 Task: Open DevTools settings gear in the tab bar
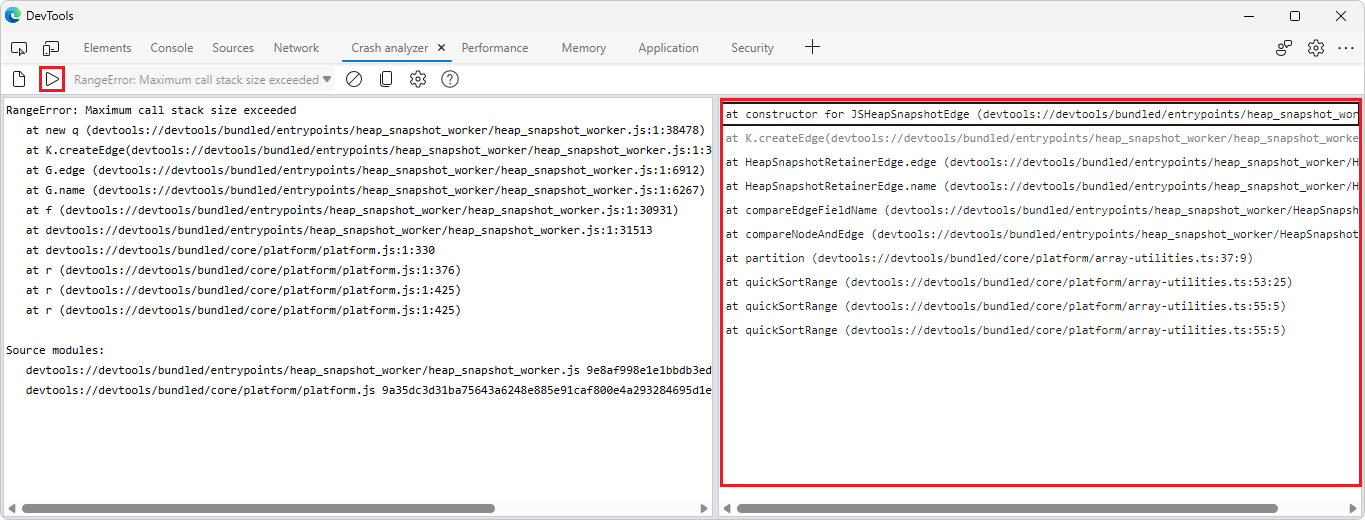tap(1316, 48)
